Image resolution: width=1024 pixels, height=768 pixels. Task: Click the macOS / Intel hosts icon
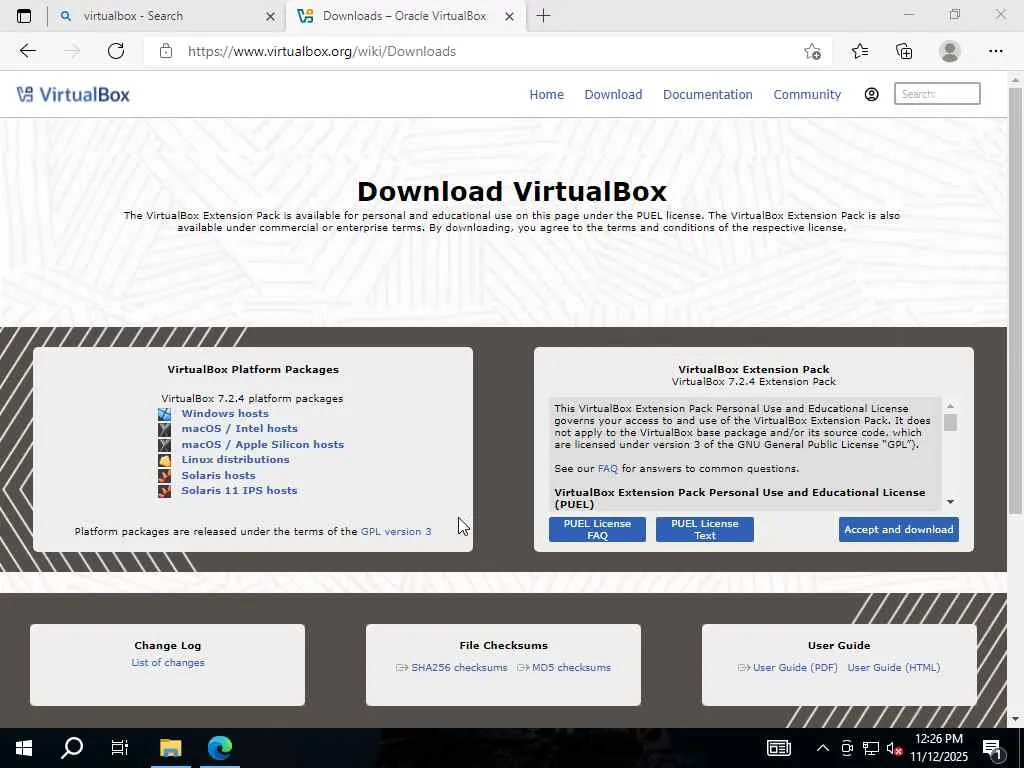coord(165,429)
